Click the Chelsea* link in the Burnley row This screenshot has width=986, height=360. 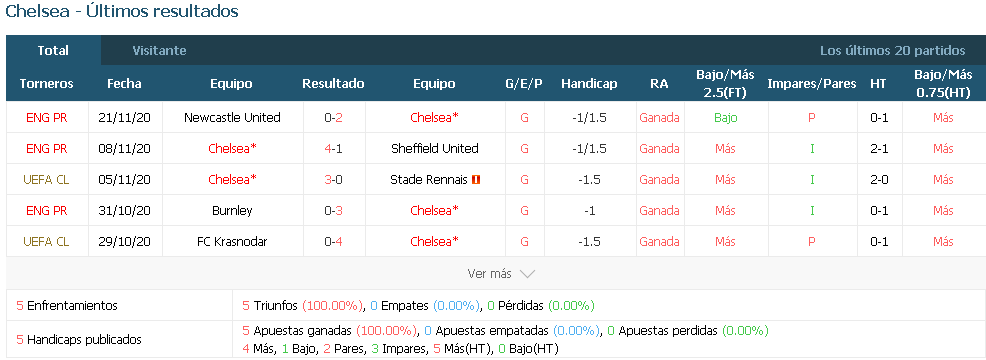pyautogui.click(x=435, y=210)
